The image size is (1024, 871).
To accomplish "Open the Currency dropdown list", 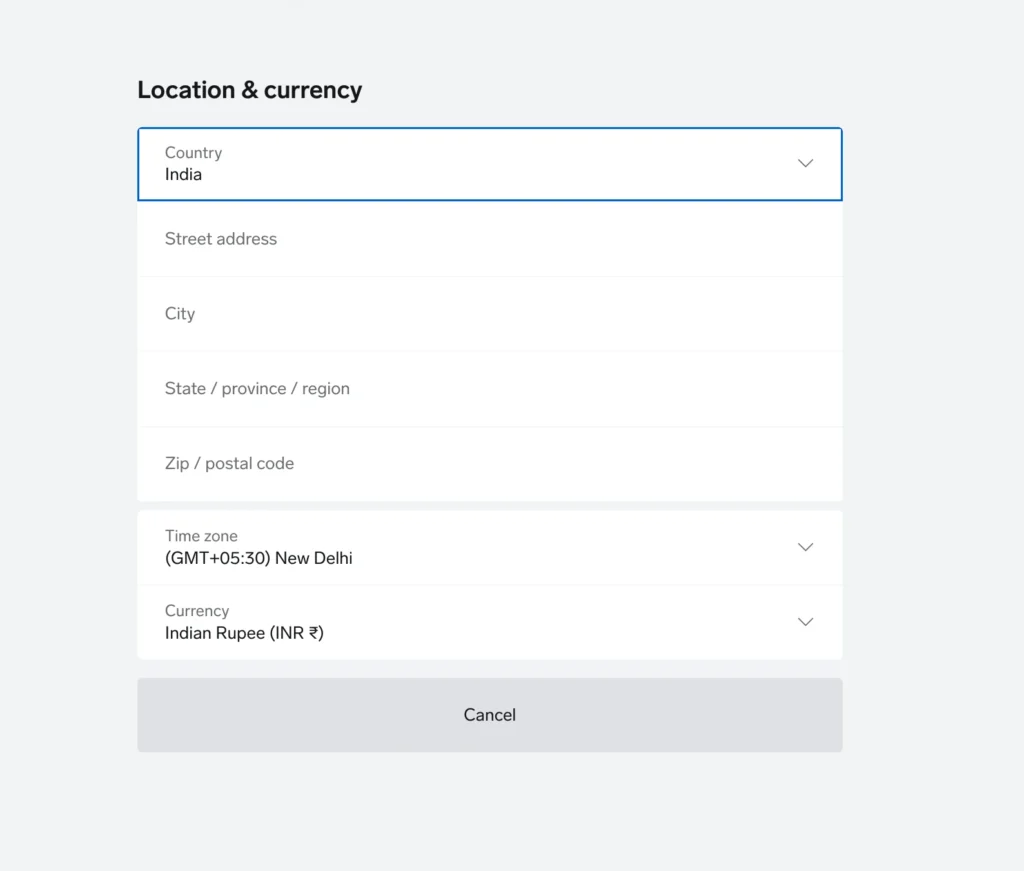I will (489, 622).
